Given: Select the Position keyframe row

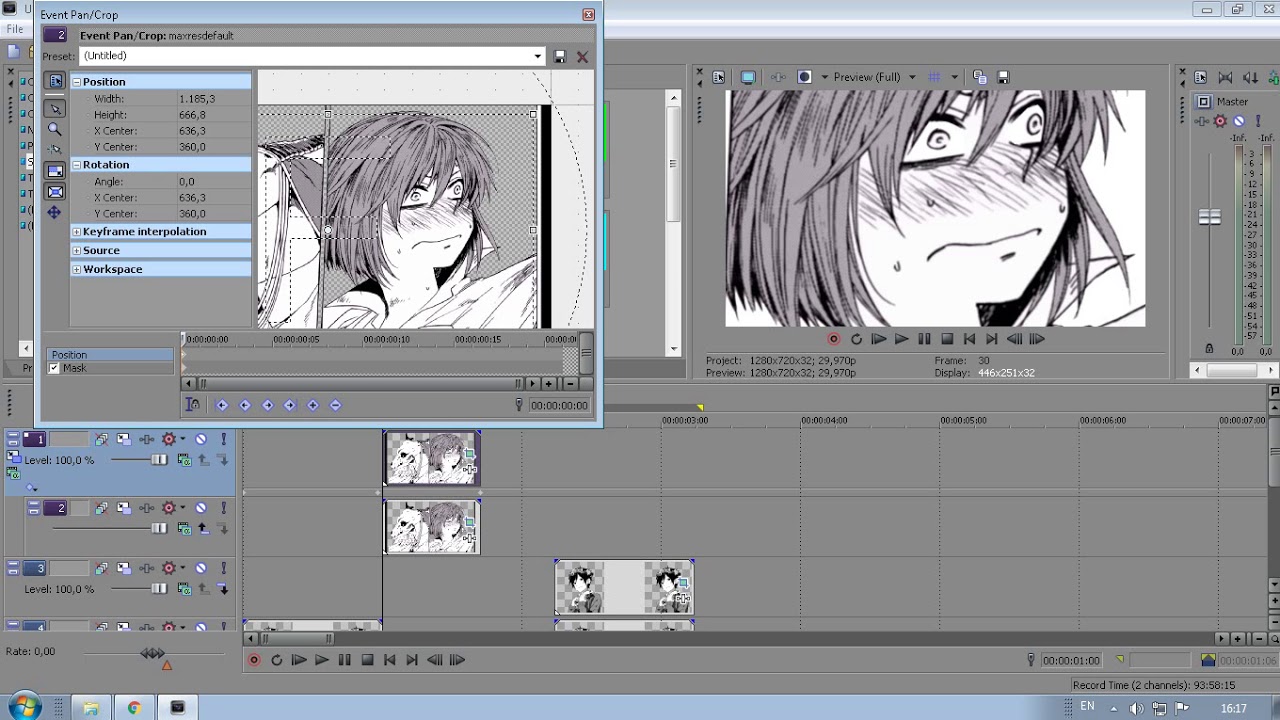Looking at the screenshot, I should (110, 355).
